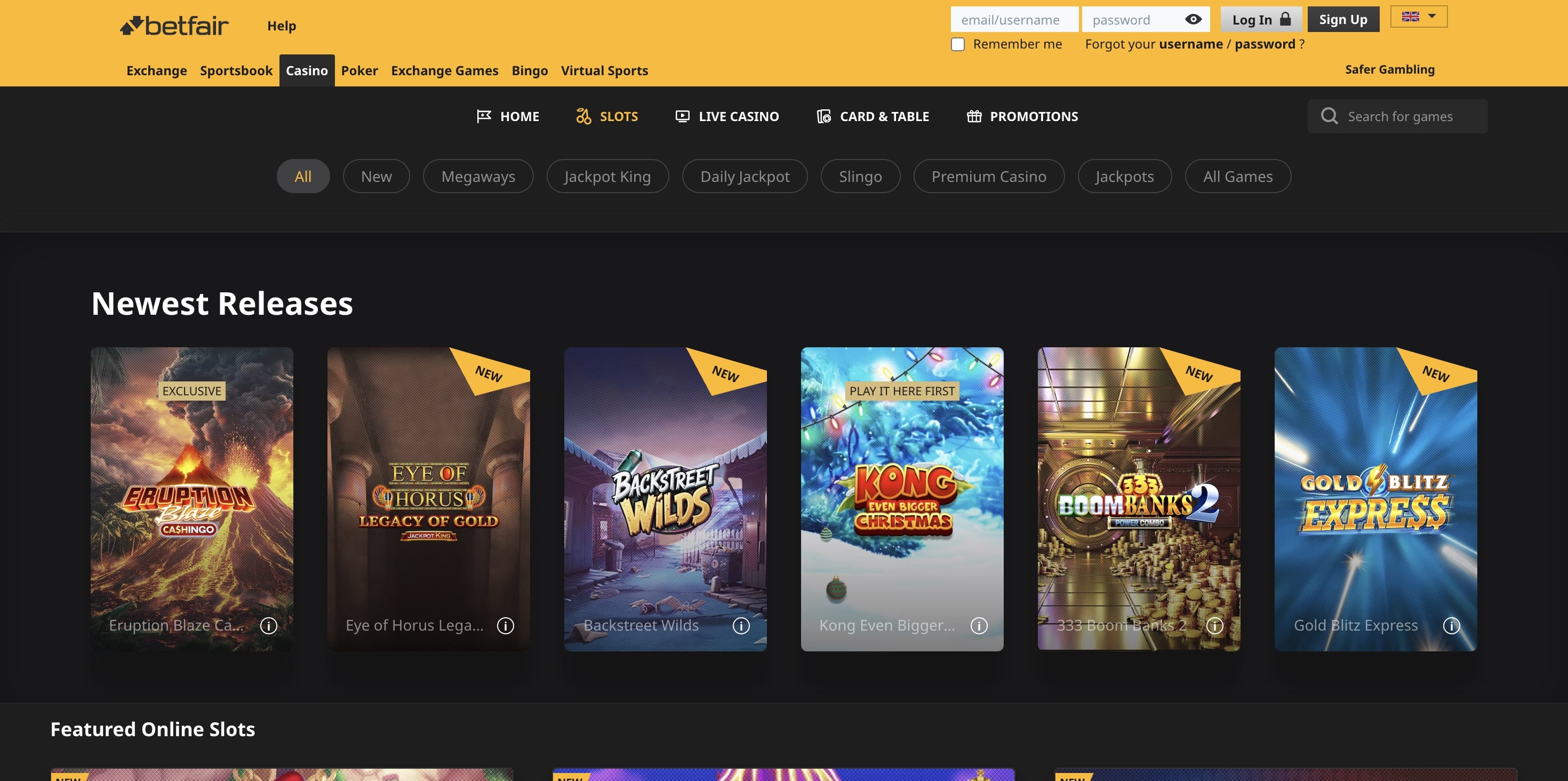
Task: Open Forgot your username / password link
Action: 1194,44
